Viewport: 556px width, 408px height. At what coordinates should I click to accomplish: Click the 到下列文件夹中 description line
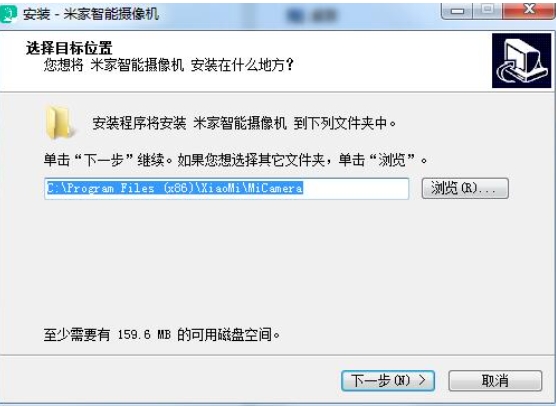(x=244, y=123)
